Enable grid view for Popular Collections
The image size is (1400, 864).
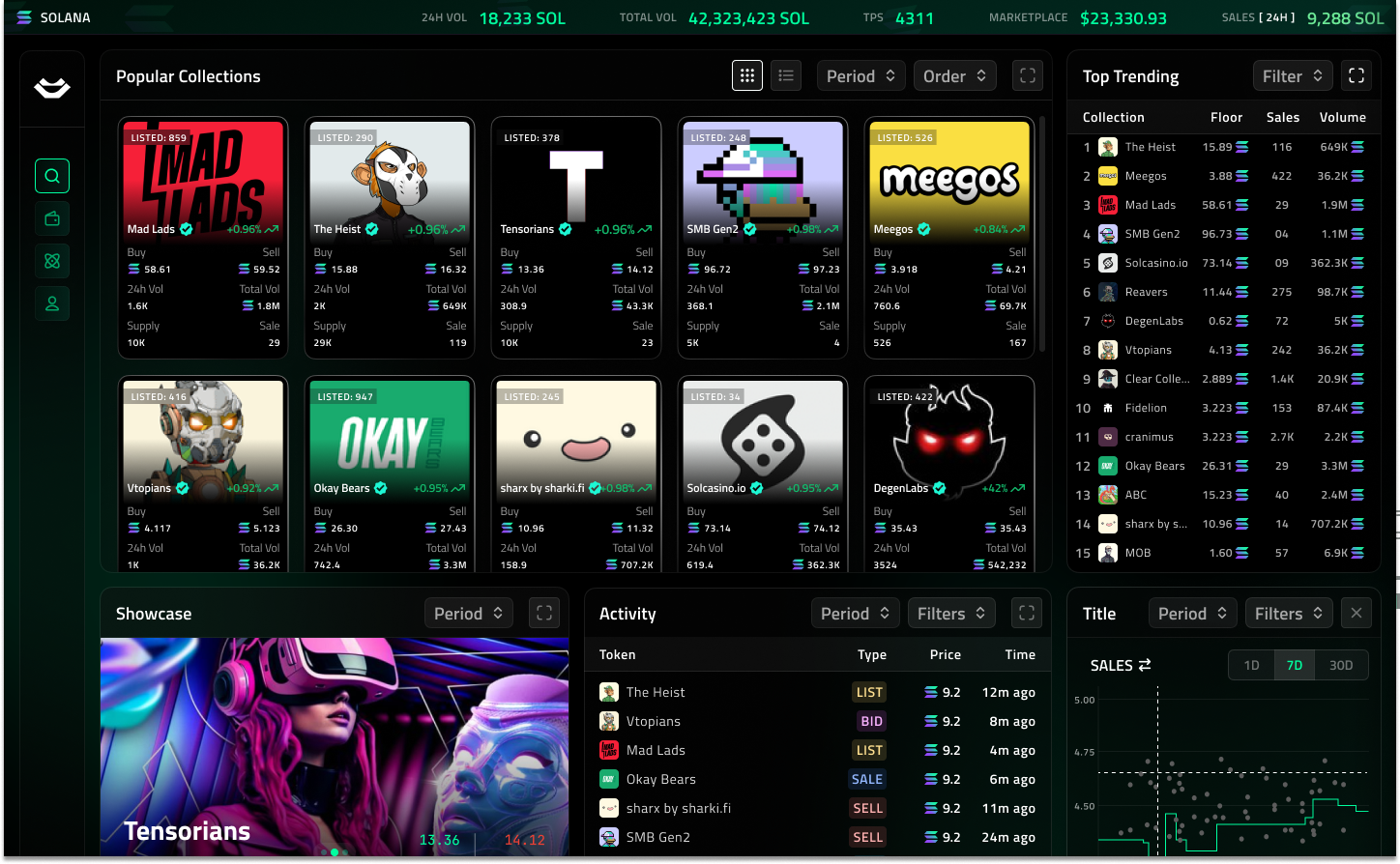[x=746, y=75]
